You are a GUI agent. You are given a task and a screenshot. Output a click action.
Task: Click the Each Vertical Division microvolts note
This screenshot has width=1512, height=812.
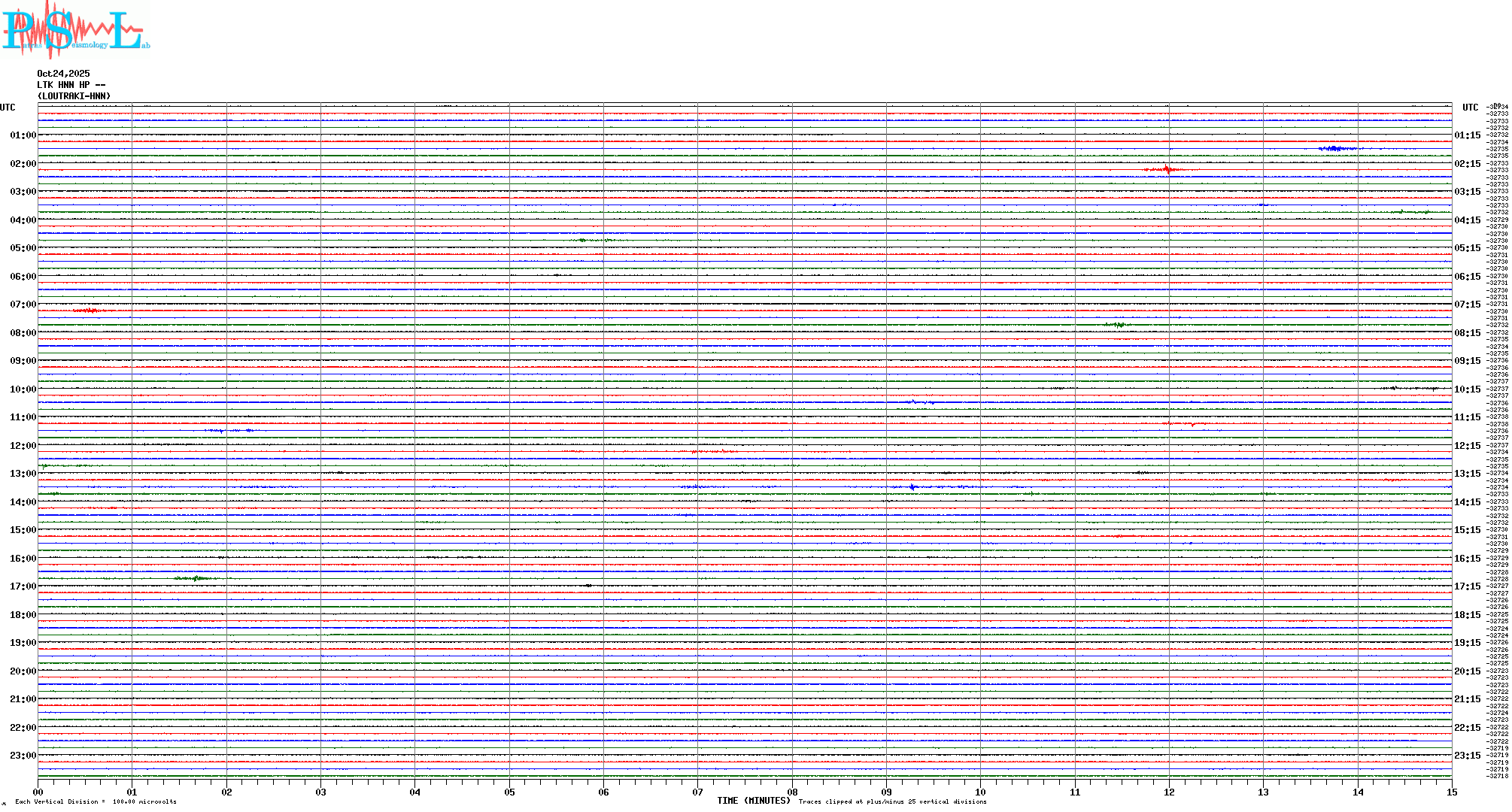[96, 801]
